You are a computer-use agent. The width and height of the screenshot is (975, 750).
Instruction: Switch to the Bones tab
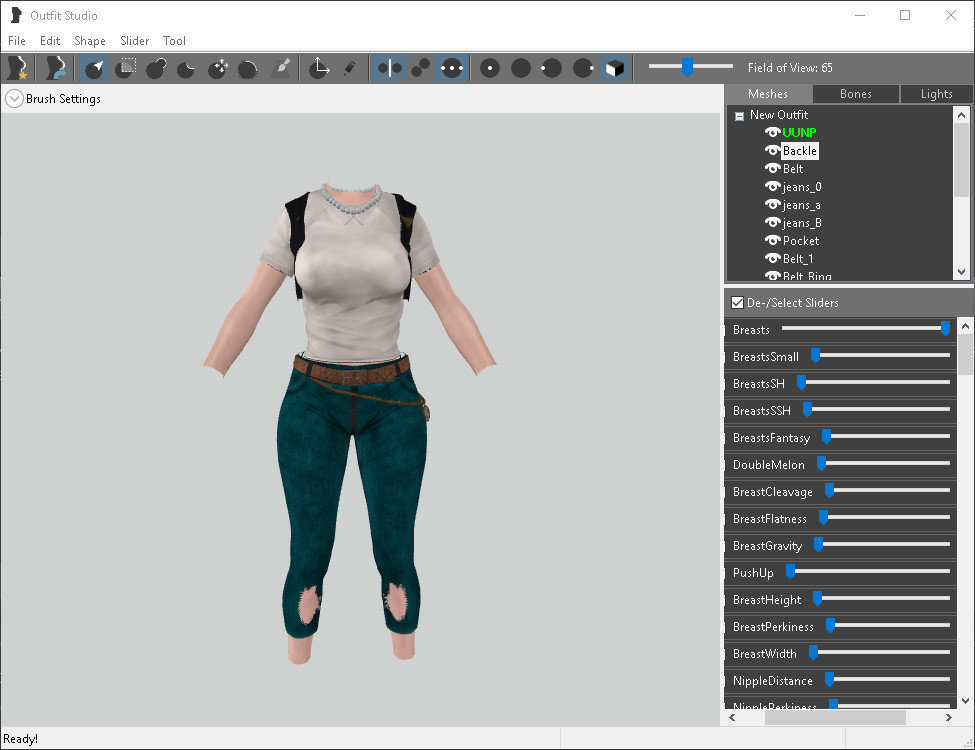coord(855,93)
